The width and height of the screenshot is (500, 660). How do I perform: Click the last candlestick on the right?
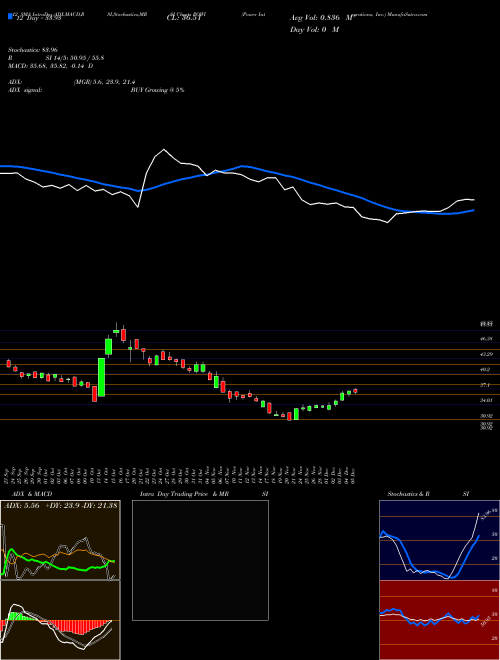tap(355, 391)
